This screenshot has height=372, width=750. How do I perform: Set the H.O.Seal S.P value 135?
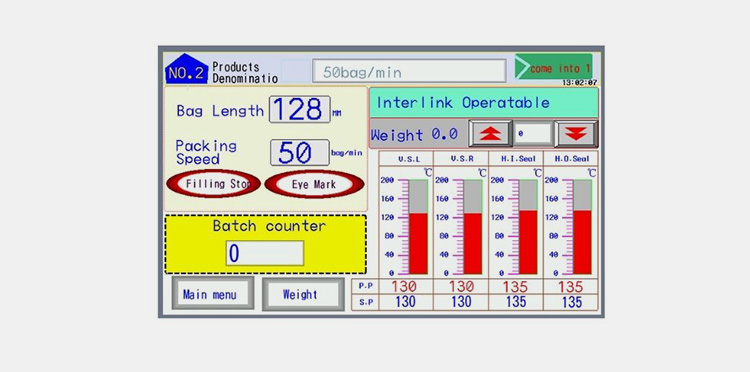pyautogui.click(x=571, y=302)
